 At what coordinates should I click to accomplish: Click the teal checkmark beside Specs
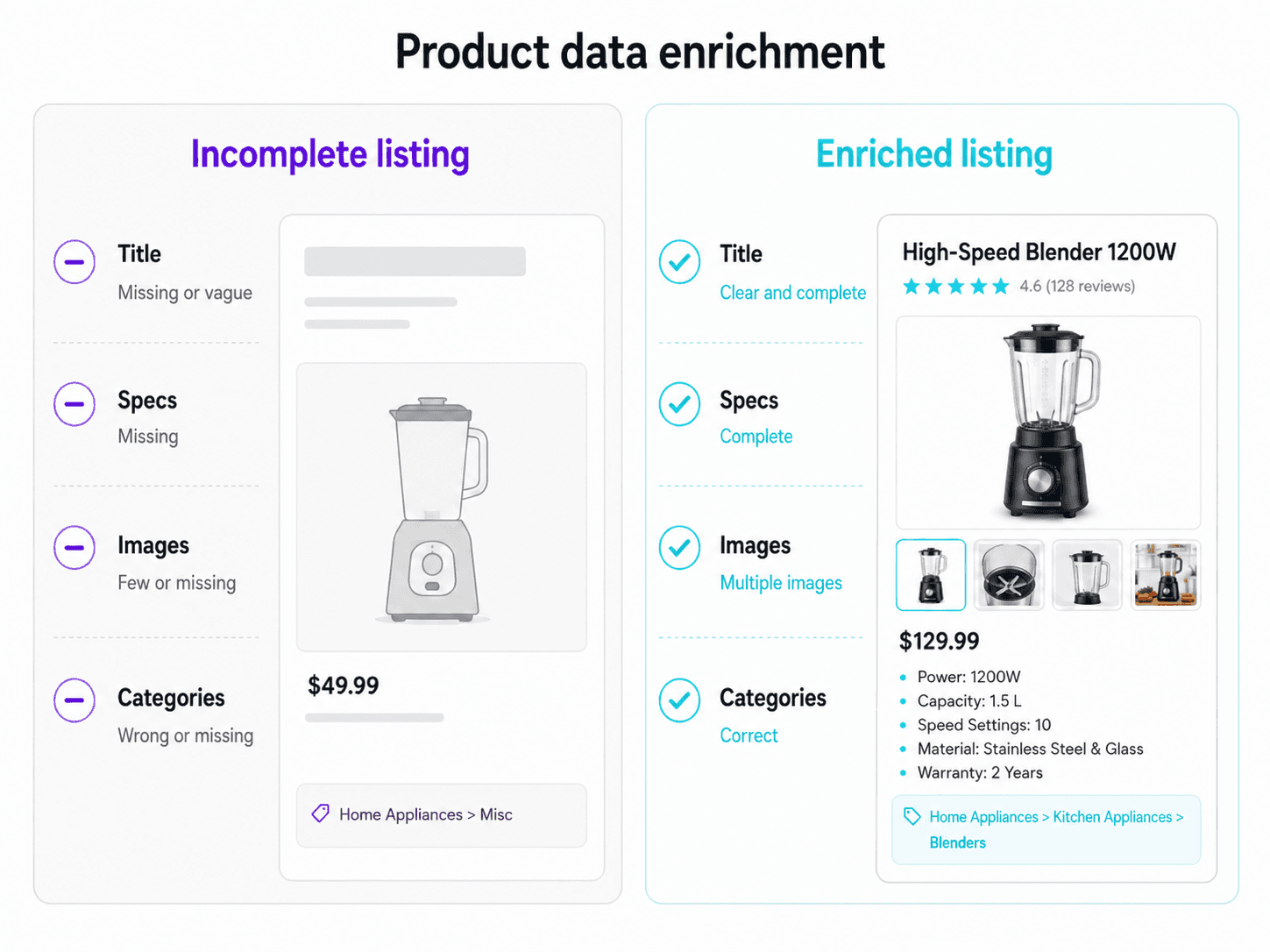pos(680,404)
